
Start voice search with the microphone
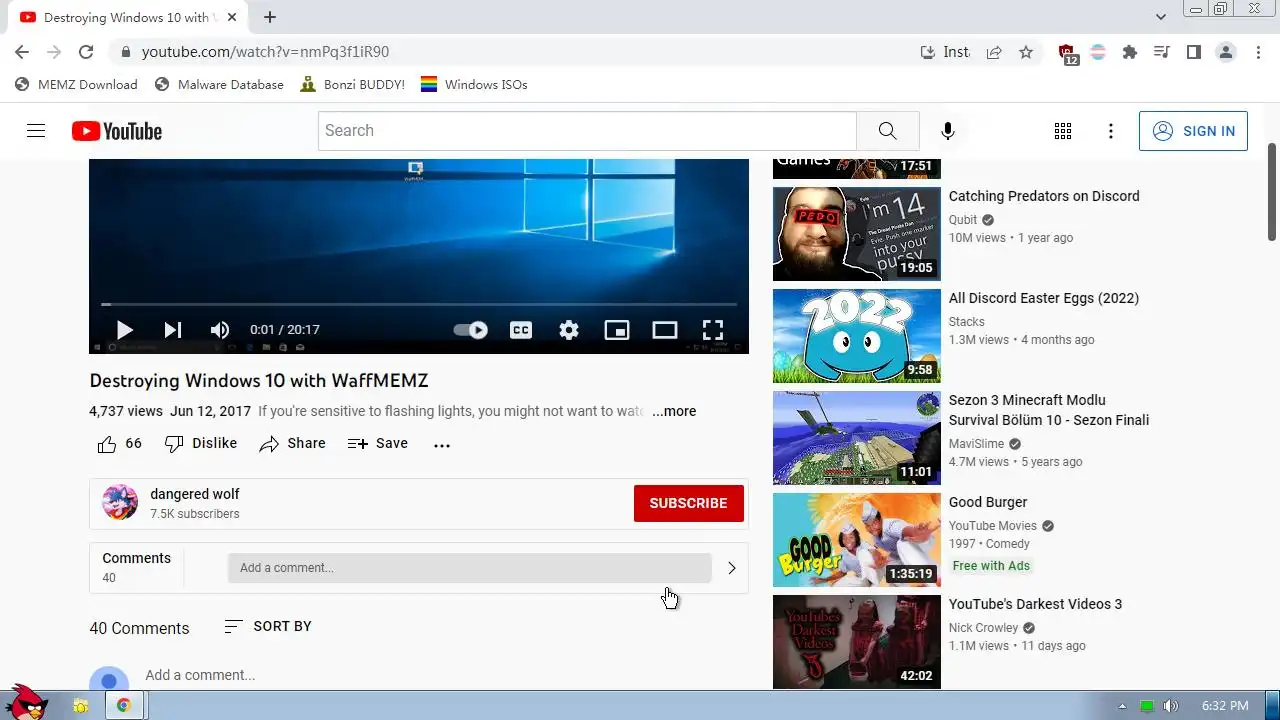pyautogui.click(x=947, y=131)
